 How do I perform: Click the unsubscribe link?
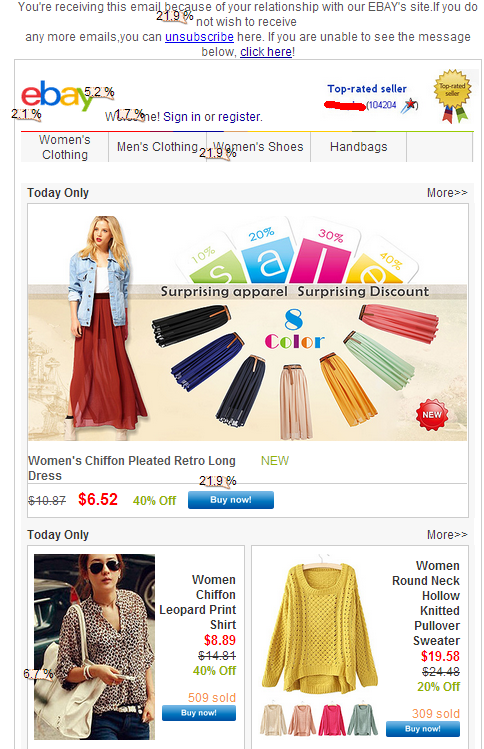[x=199, y=37]
